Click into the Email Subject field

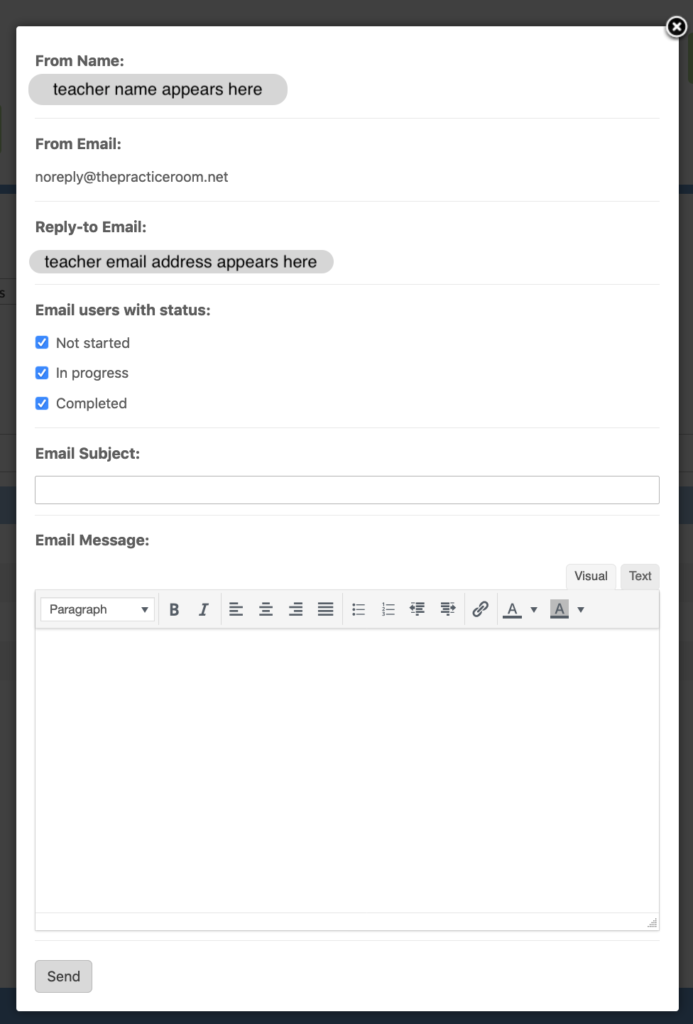(347, 490)
